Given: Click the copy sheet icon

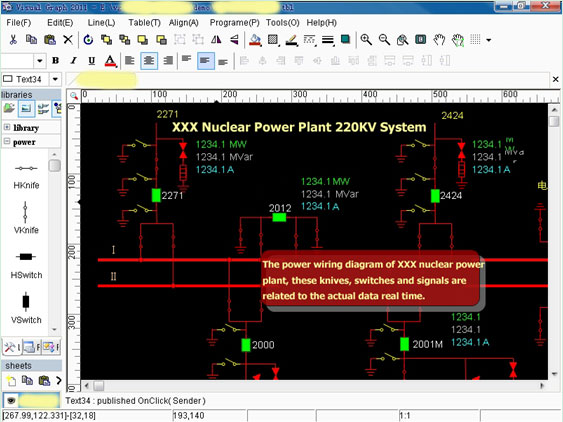Looking at the screenshot, I should click(27, 380).
